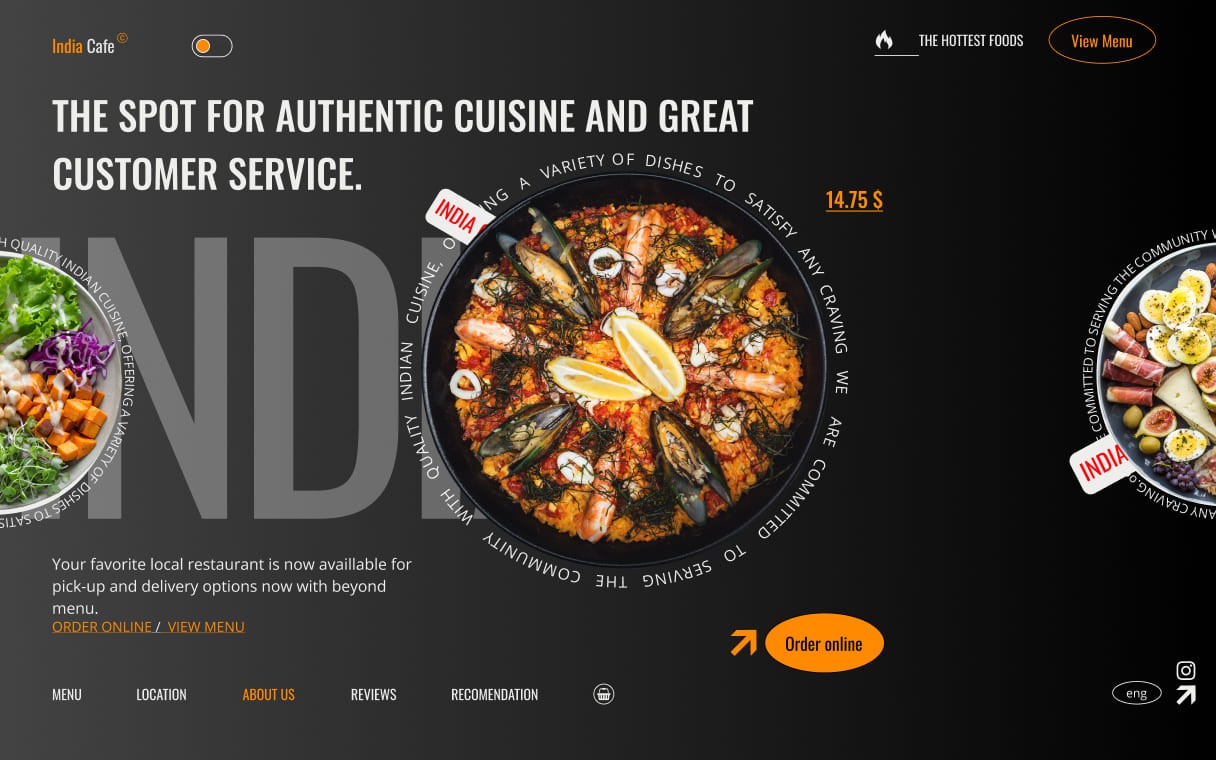The image size is (1216, 760).
Task: Select the salad bowl image
Action: point(50,382)
